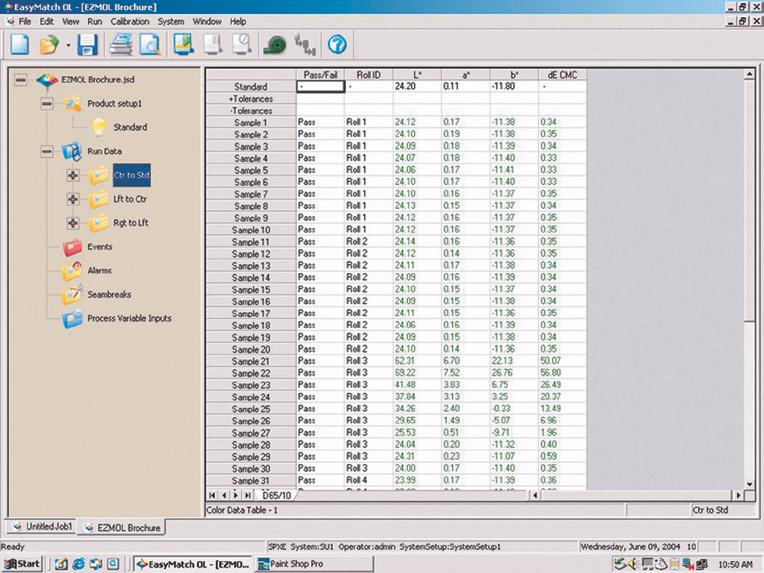Expand the Ctr to Std folder
The width and height of the screenshot is (764, 573).
point(73,175)
